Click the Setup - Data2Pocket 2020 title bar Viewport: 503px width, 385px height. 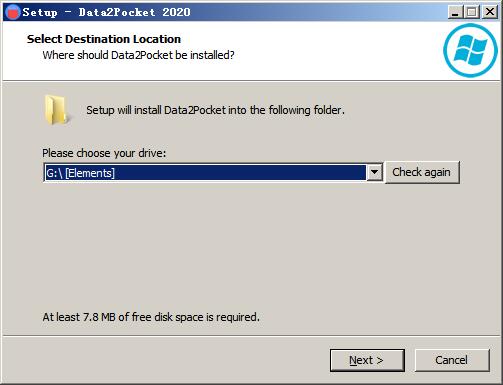pyautogui.click(x=233, y=12)
